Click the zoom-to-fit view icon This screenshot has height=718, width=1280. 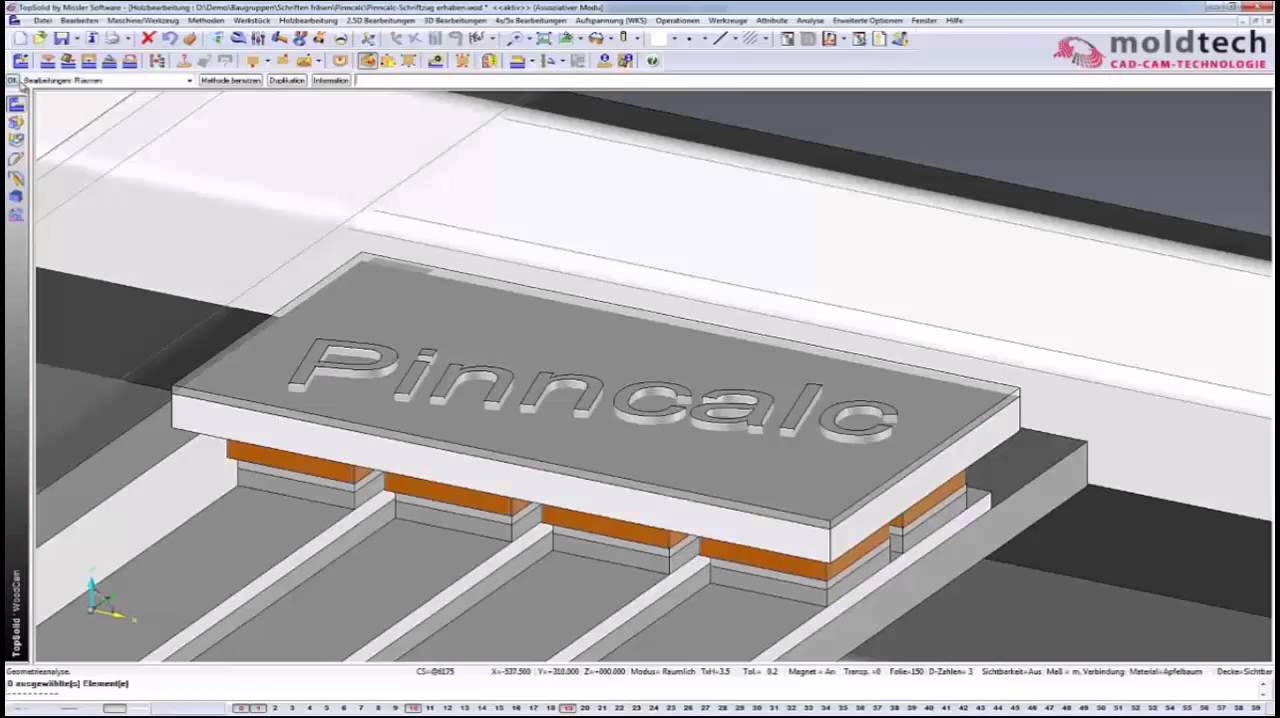point(543,38)
